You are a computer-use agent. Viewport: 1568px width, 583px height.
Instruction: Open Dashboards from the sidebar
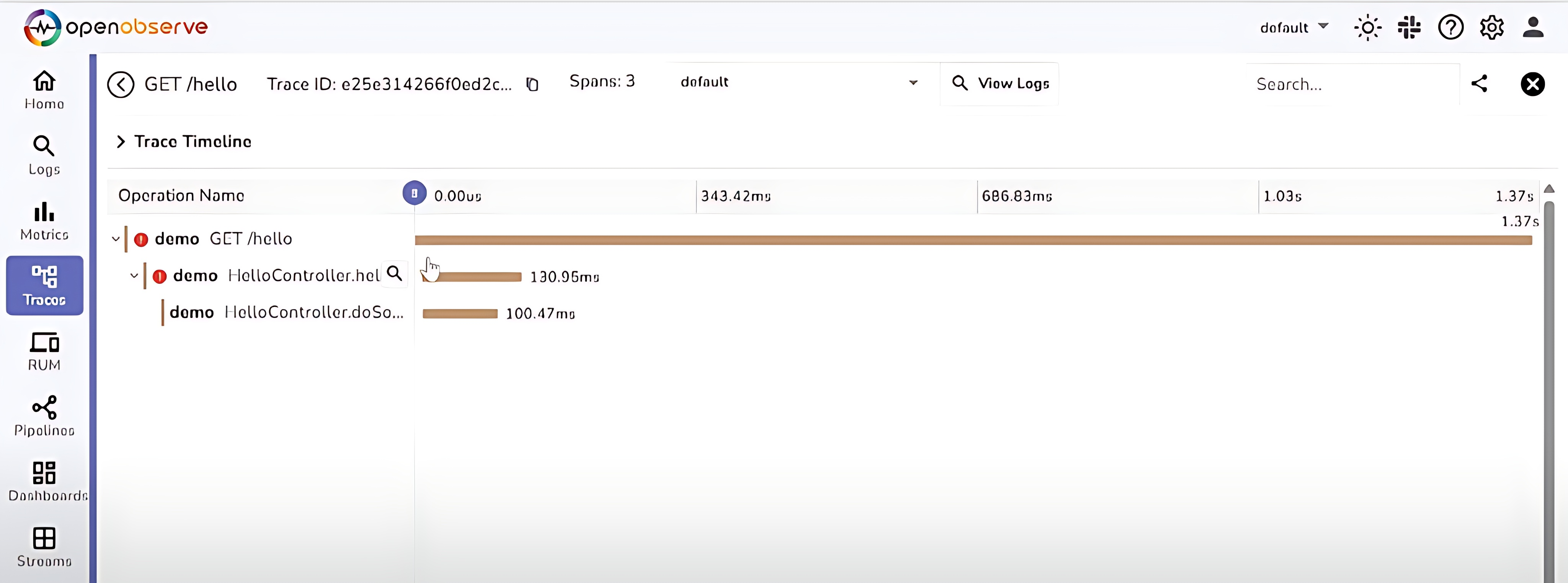tap(44, 481)
